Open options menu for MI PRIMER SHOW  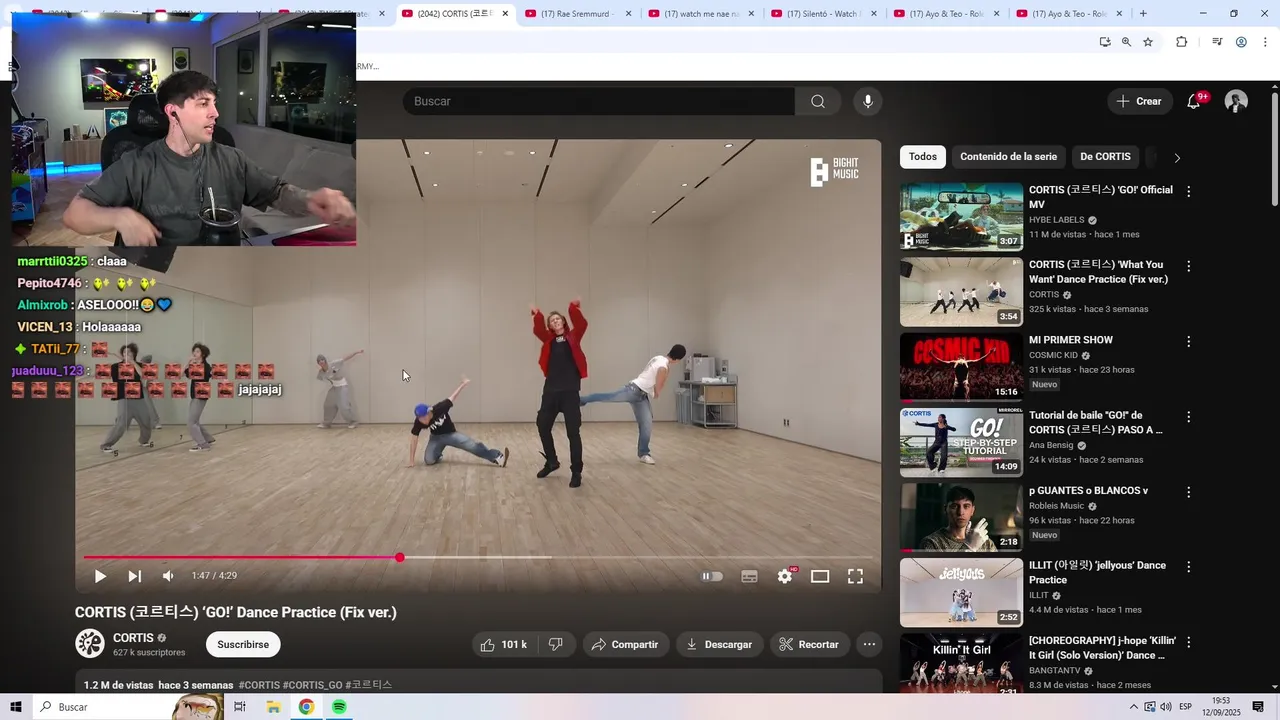coord(1189,341)
